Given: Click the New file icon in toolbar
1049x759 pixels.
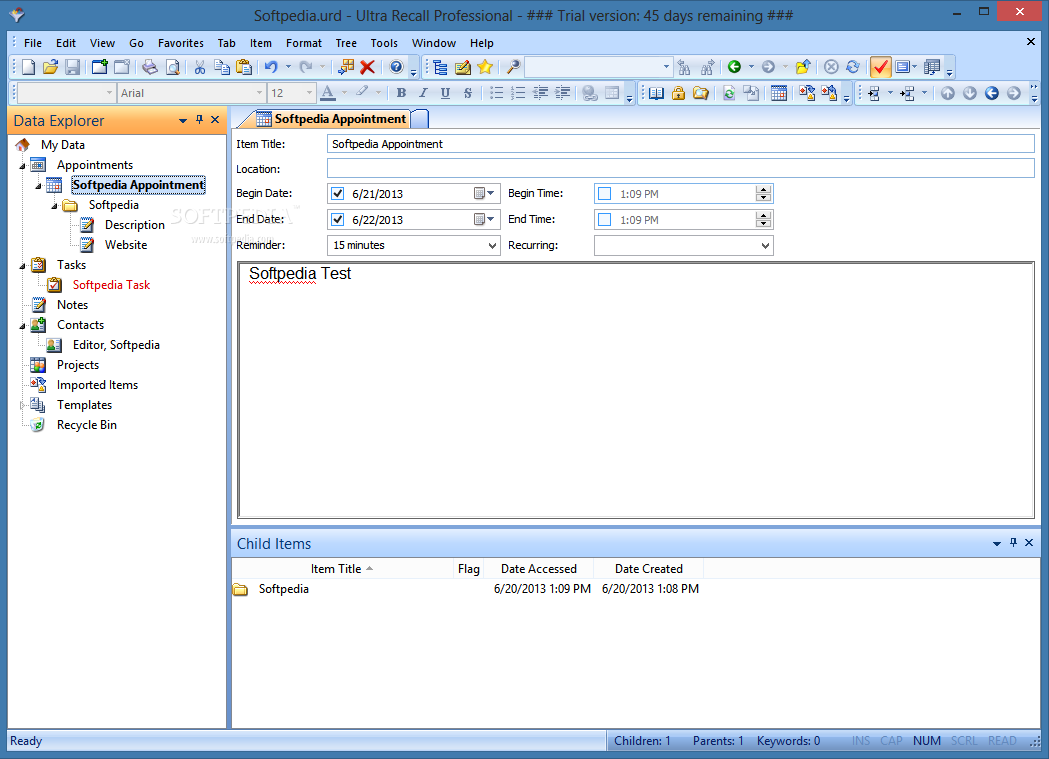Looking at the screenshot, I should pos(28,67).
